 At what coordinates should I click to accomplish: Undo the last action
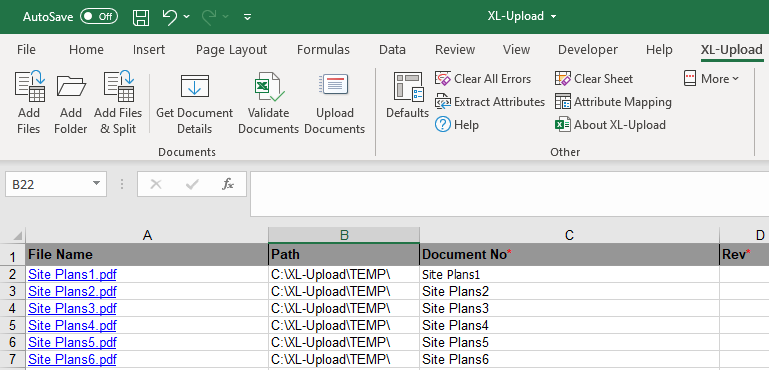[170, 17]
